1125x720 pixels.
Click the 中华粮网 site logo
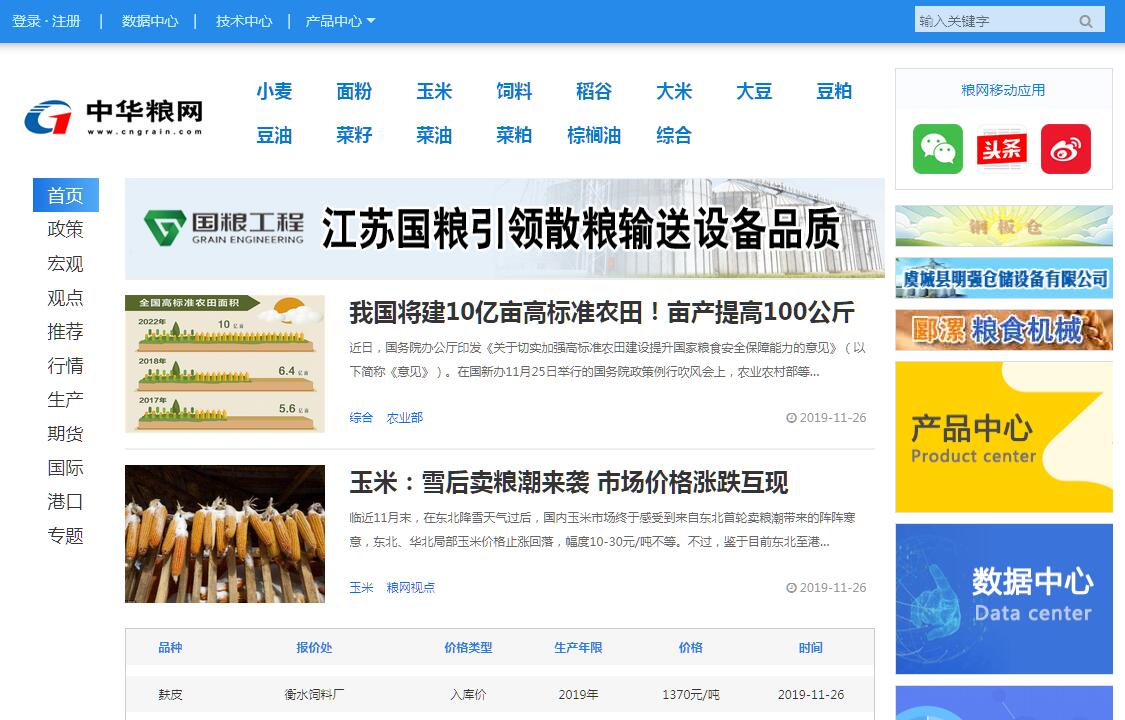(x=114, y=117)
